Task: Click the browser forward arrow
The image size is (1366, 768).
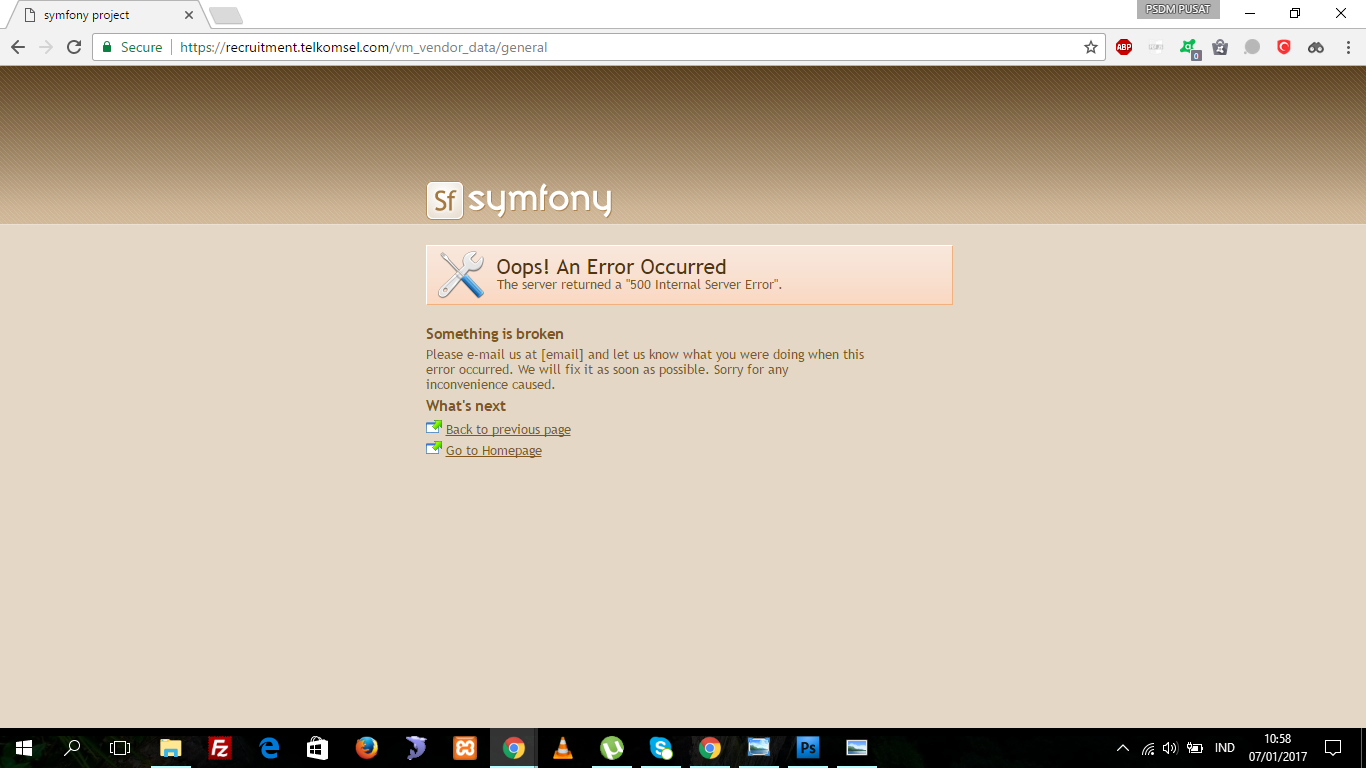Action: tap(46, 47)
